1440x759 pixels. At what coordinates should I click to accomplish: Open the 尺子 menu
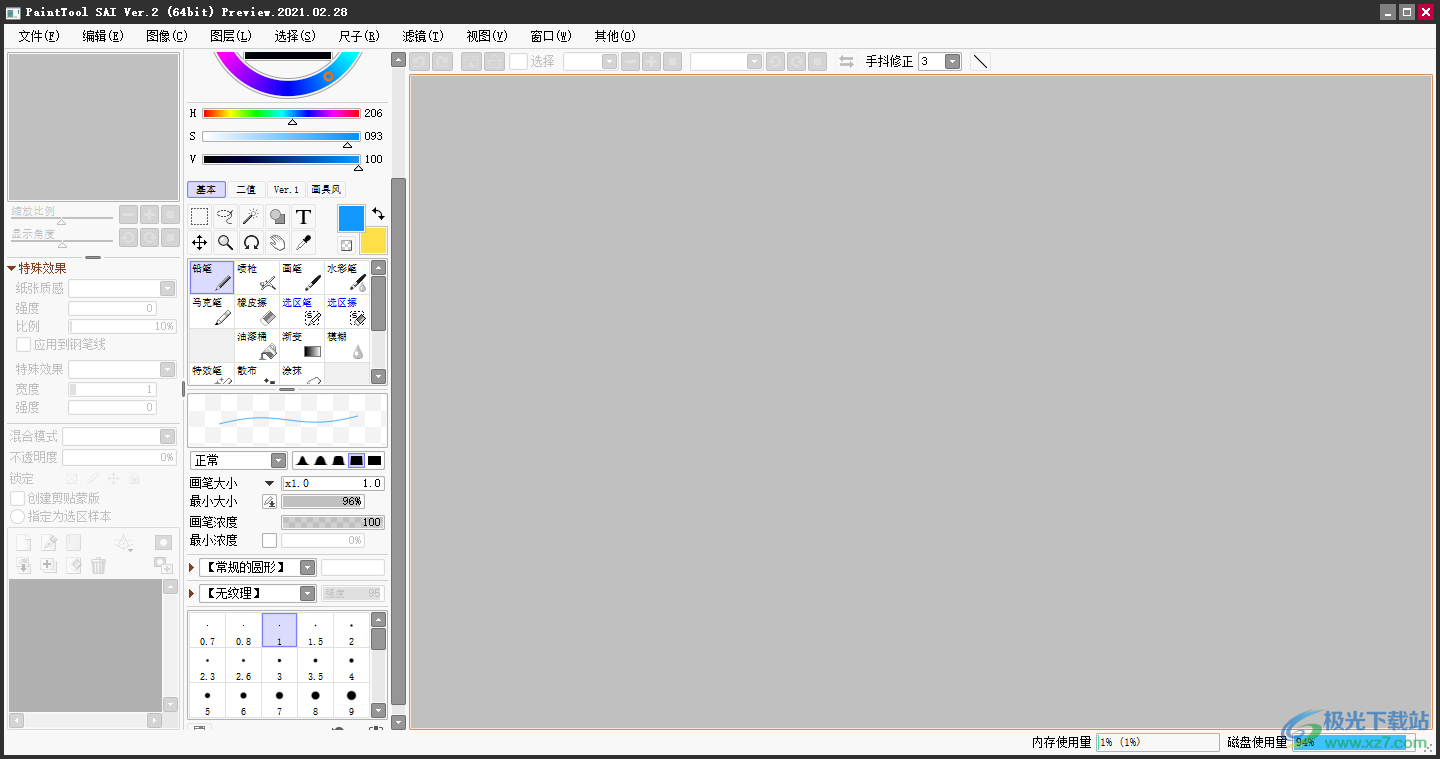[x=359, y=36]
